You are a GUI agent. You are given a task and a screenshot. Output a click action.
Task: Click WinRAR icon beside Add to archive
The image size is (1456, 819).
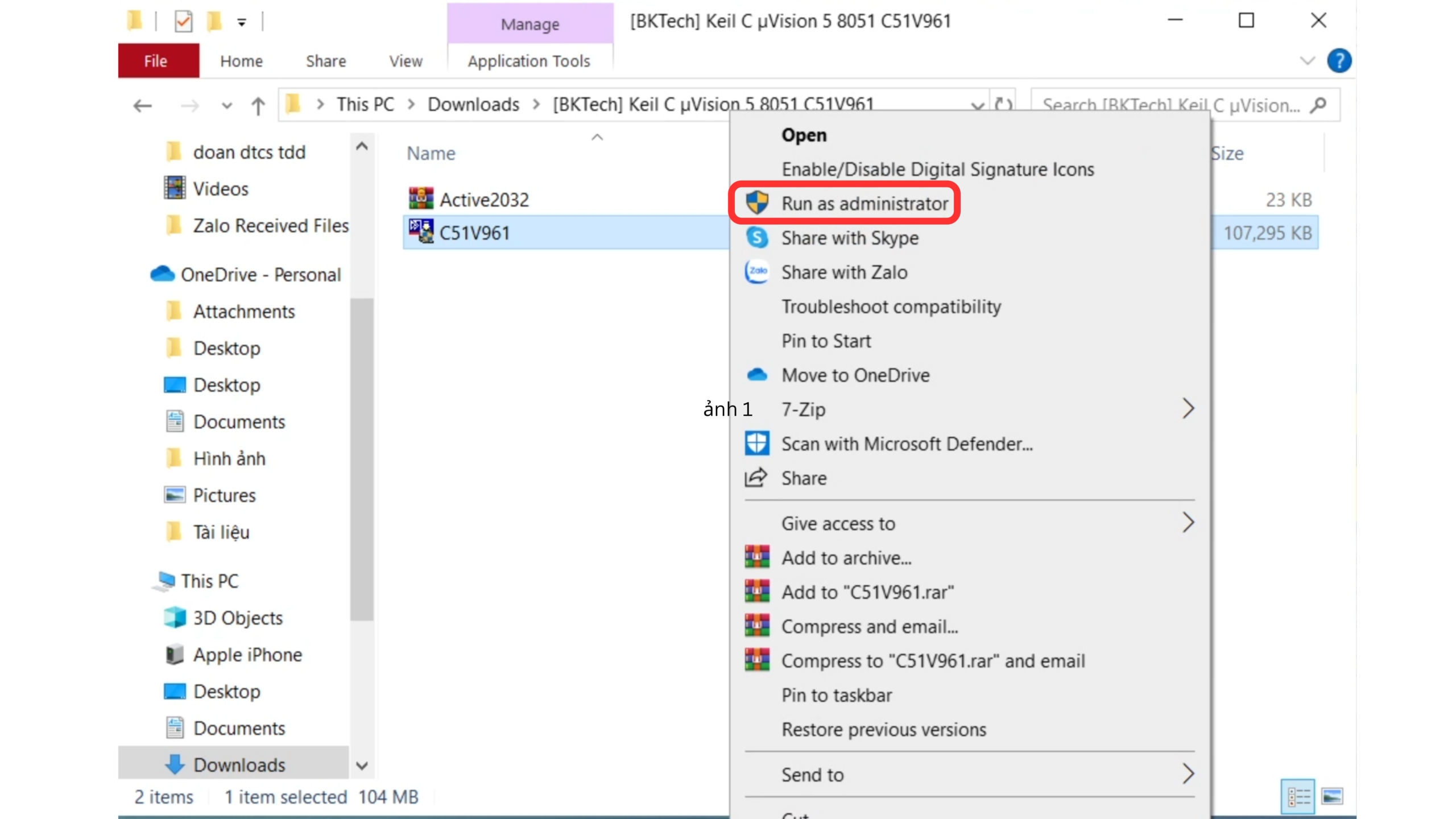click(757, 557)
